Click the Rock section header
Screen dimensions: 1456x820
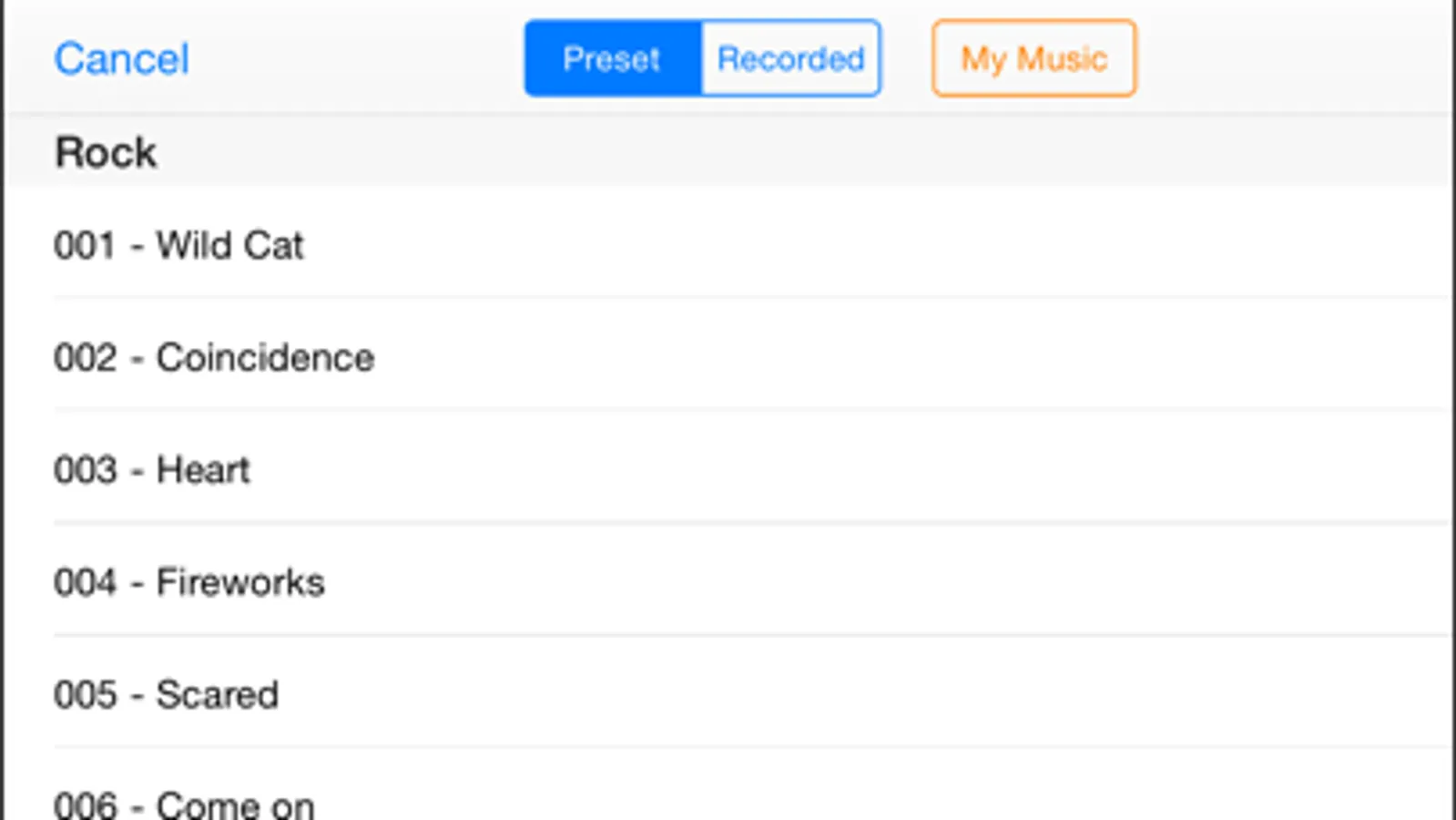[107, 152]
